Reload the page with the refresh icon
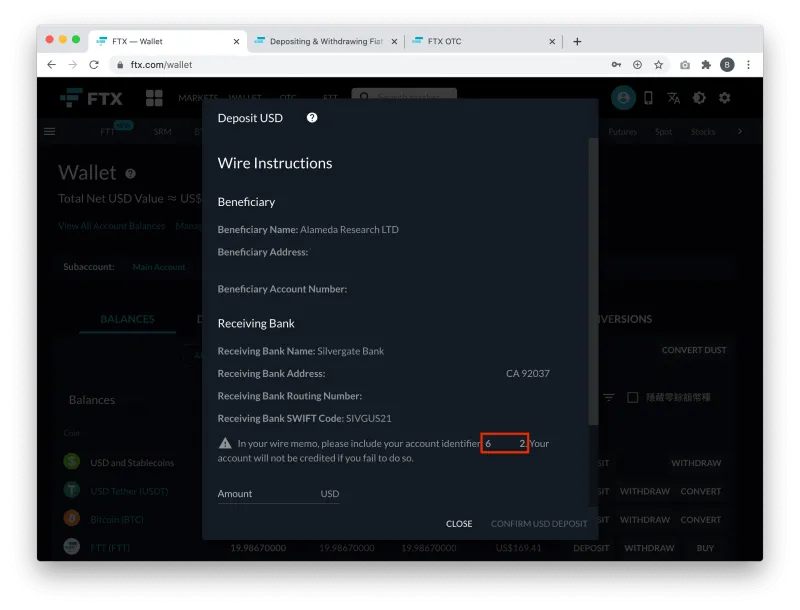 [x=94, y=65]
